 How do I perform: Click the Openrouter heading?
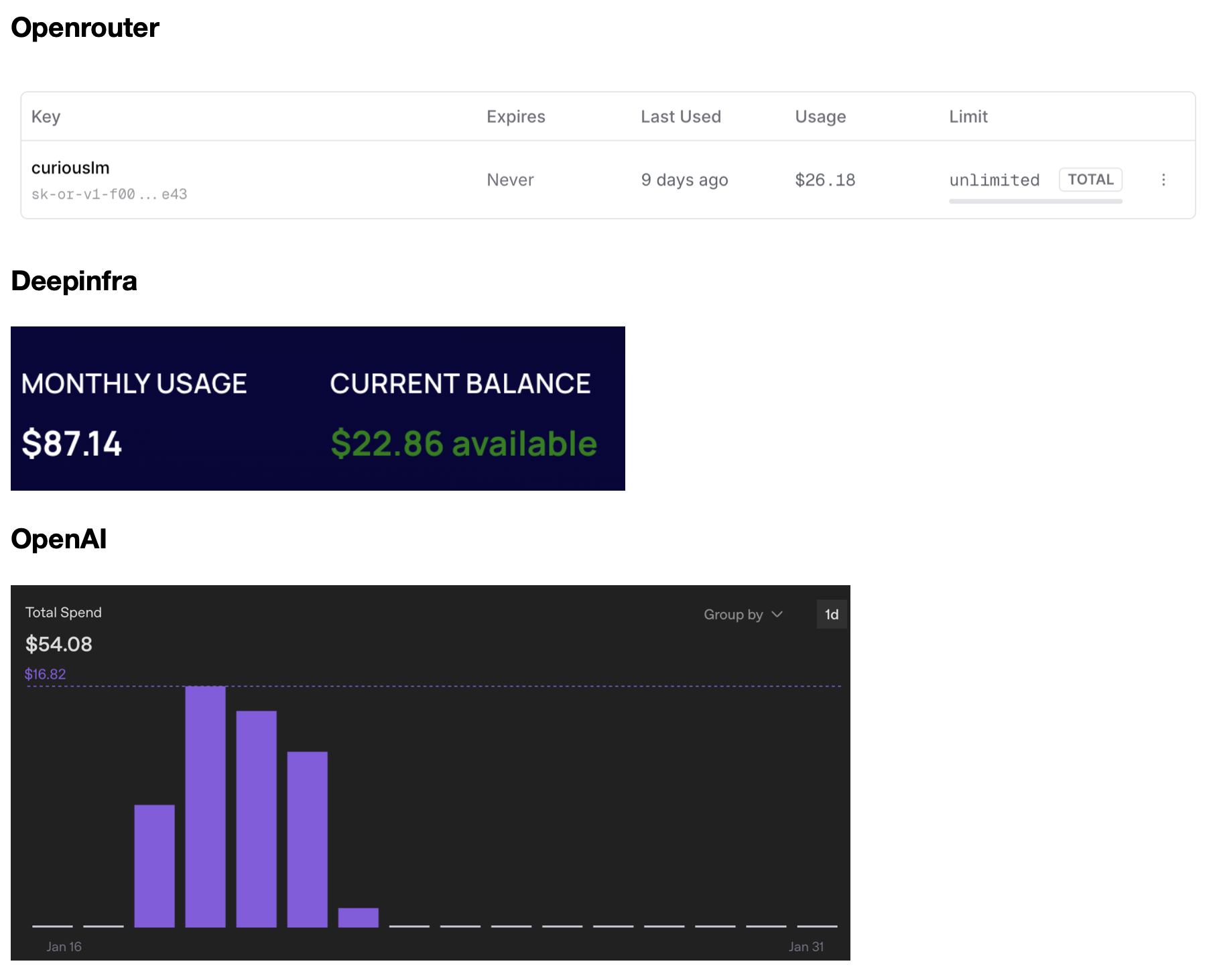(85, 27)
